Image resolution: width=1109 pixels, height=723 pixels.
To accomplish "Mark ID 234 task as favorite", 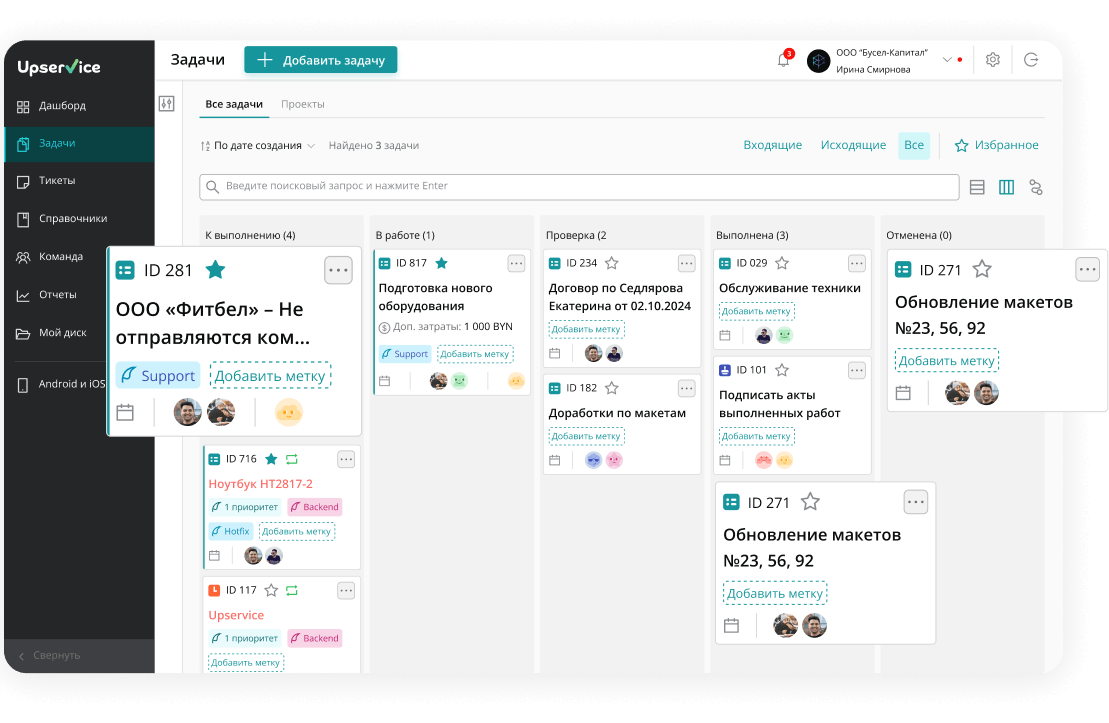I will (612, 263).
